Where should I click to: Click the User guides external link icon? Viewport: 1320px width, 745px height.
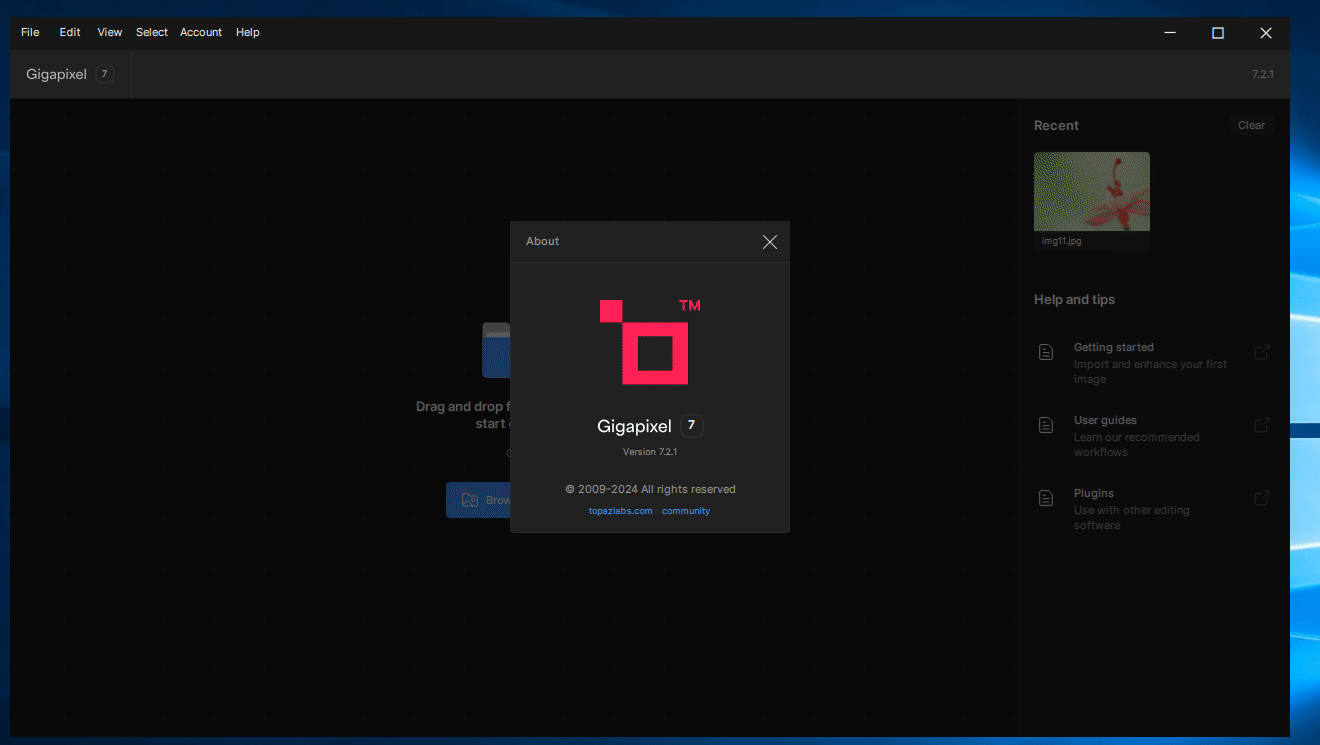(x=1262, y=425)
